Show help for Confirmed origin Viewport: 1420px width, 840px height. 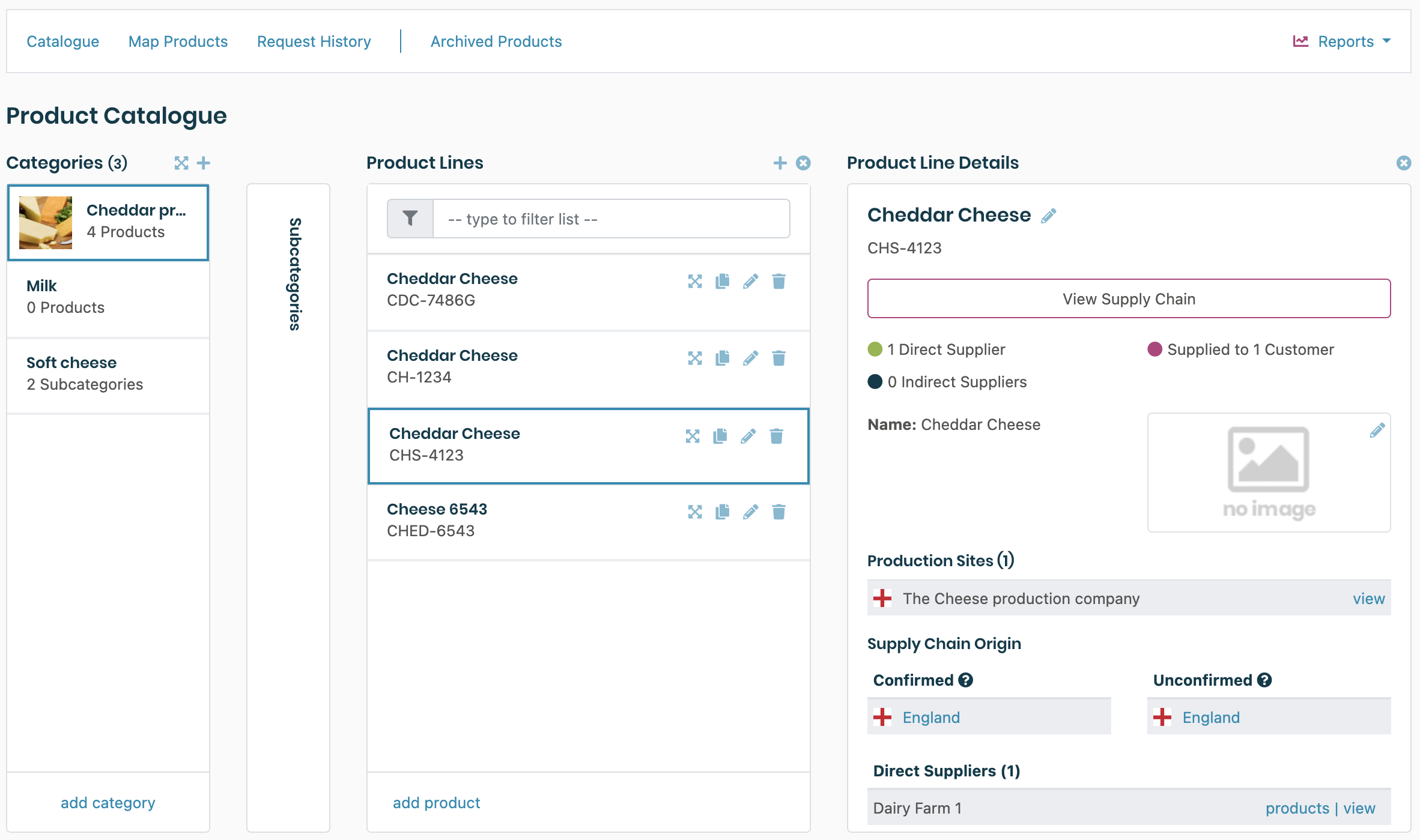tap(966, 680)
